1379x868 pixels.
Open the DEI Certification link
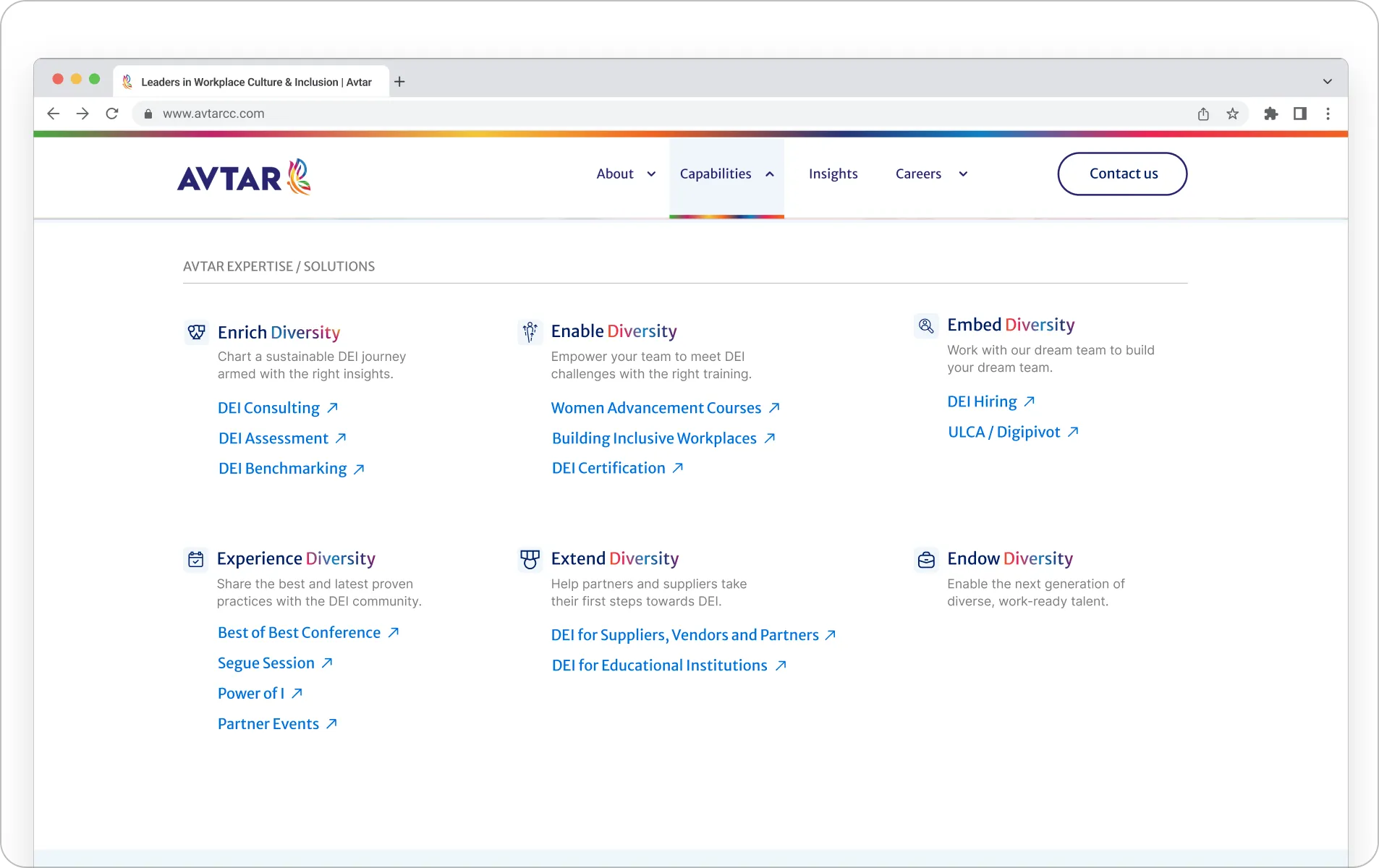point(608,468)
